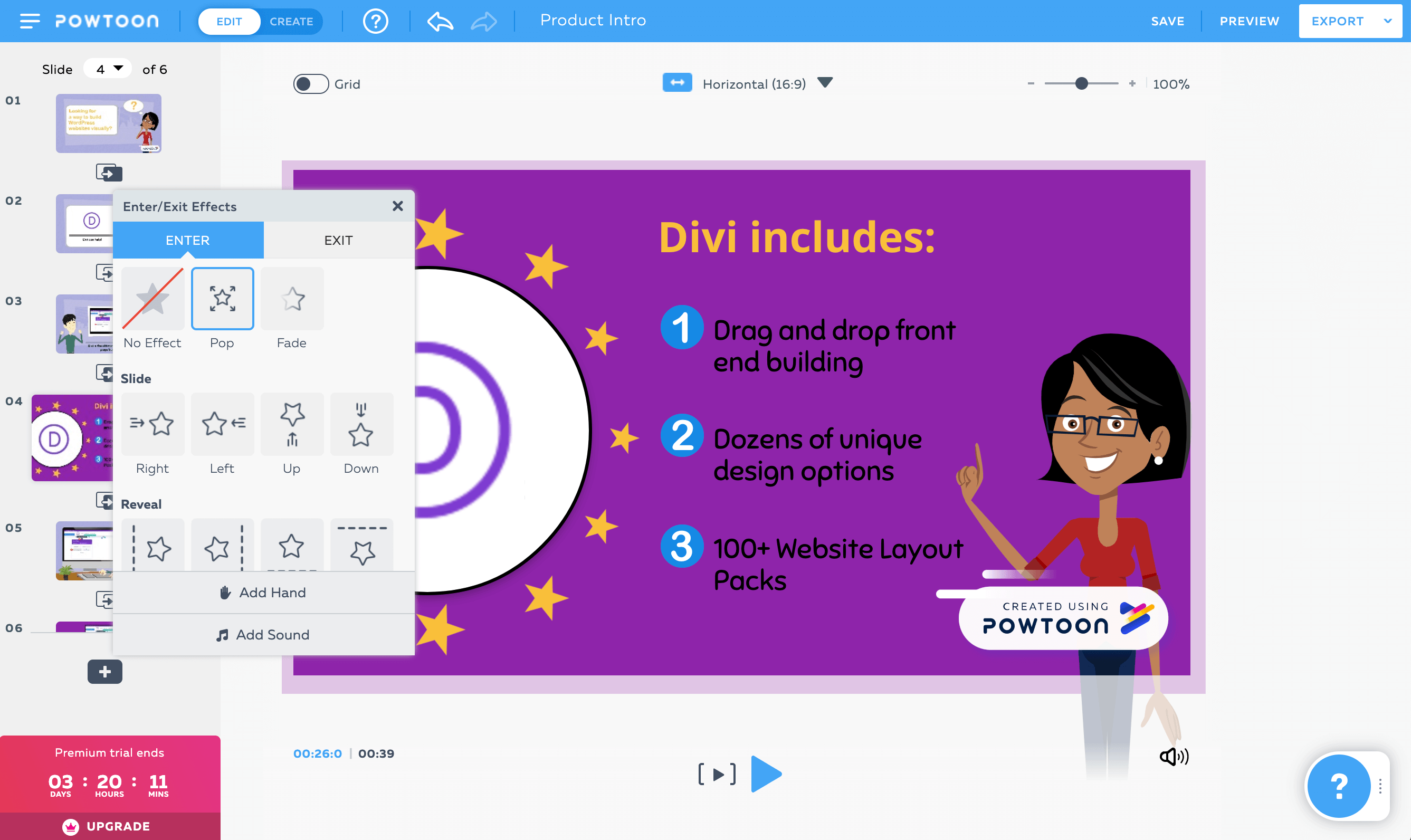1411x840 pixels.
Task: Choose the Slide Right effect
Action: 153,424
